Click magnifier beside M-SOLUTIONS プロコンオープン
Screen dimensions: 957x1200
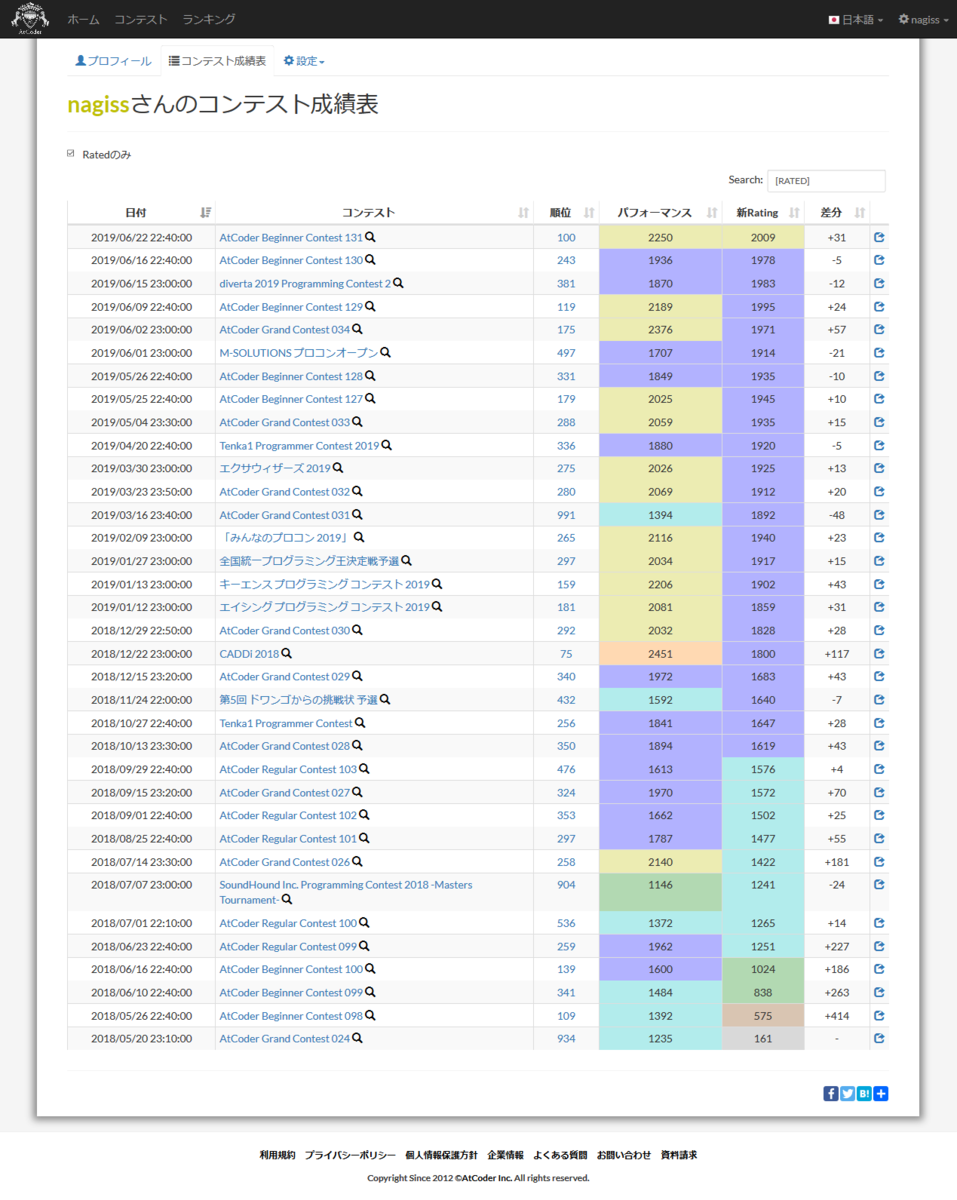(x=386, y=352)
